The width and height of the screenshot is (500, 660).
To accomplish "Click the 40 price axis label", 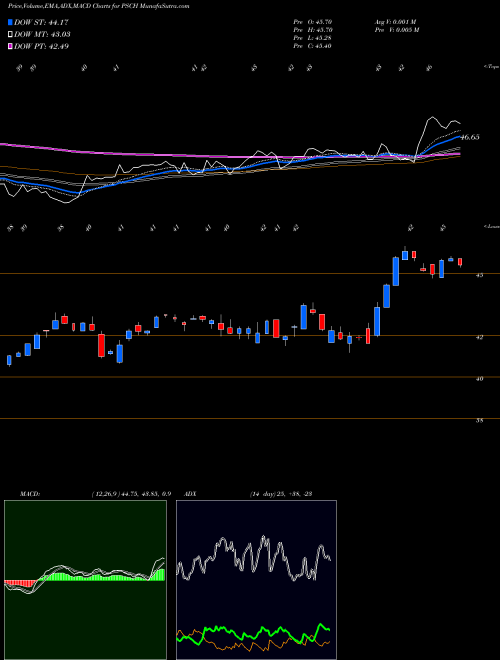I will 480,379.
